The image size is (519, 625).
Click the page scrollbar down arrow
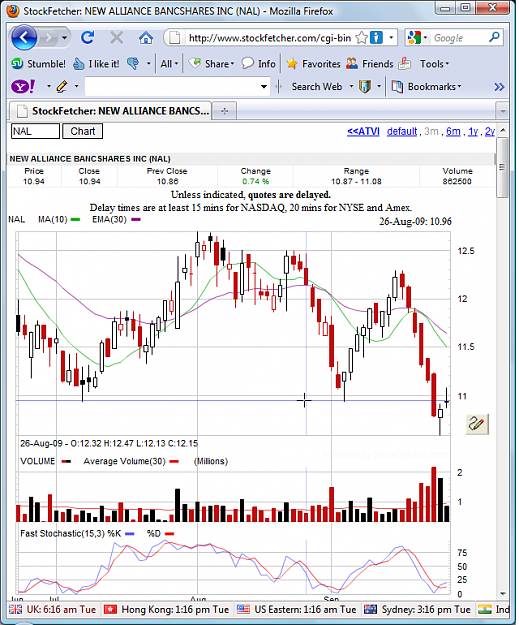(x=503, y=594)
